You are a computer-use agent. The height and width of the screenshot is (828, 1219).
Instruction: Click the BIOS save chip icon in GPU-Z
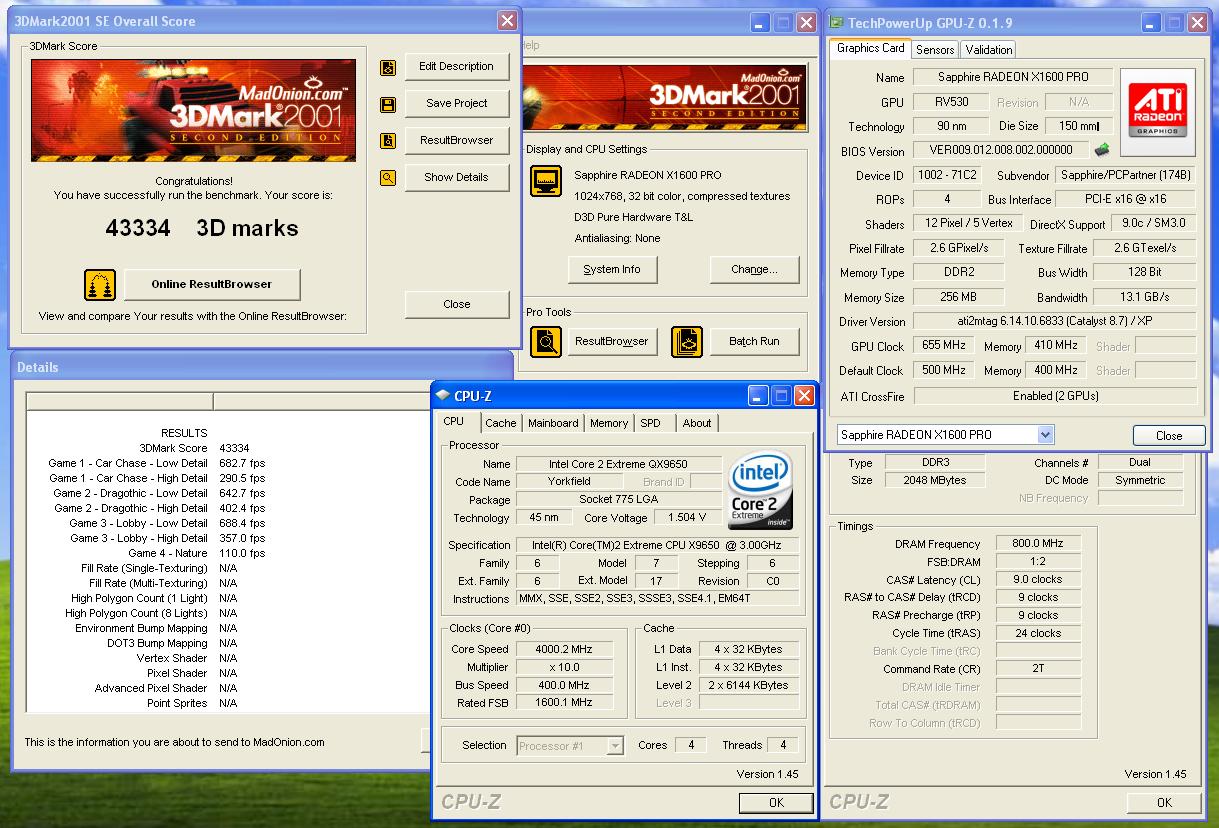click(x=1102, y=151)
